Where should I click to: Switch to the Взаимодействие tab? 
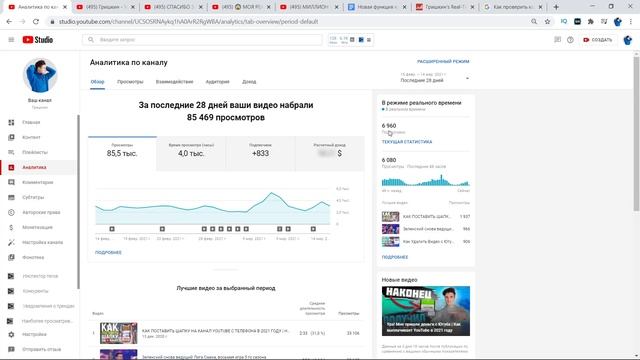point(174,82)
